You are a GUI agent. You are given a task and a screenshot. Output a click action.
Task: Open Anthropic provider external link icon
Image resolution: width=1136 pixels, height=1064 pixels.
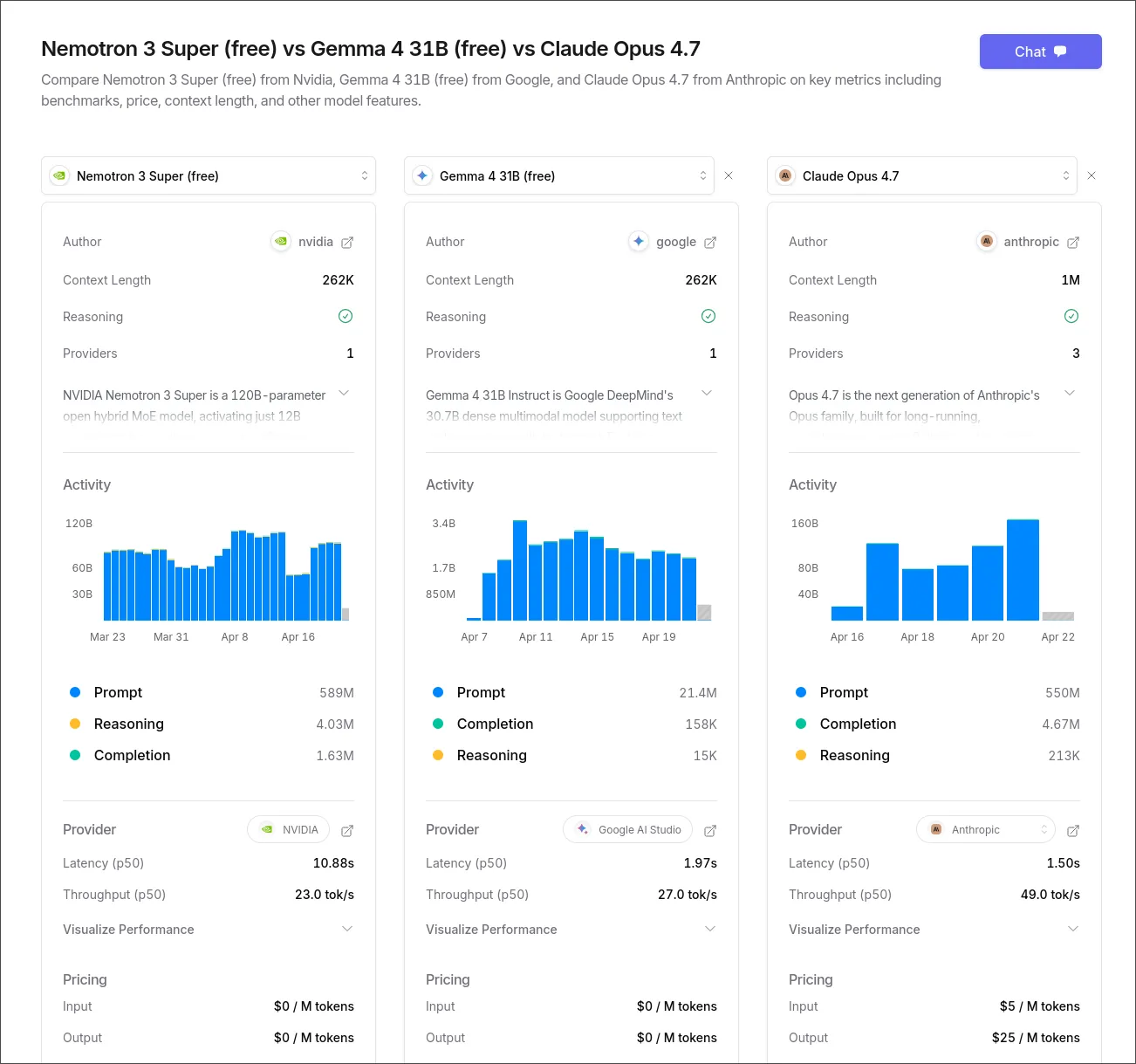[1073, 830]
